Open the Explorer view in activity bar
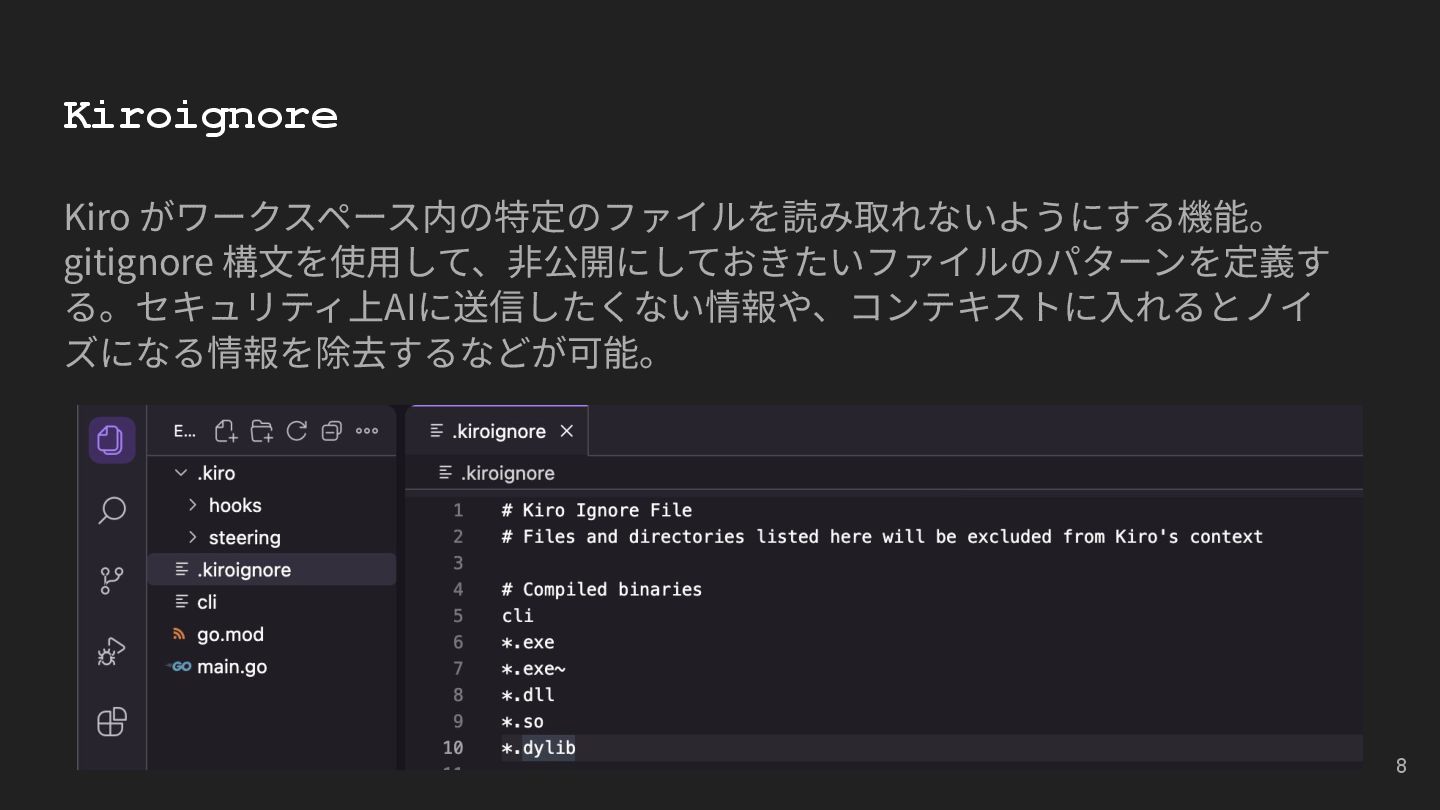 (x=112, y=440)
